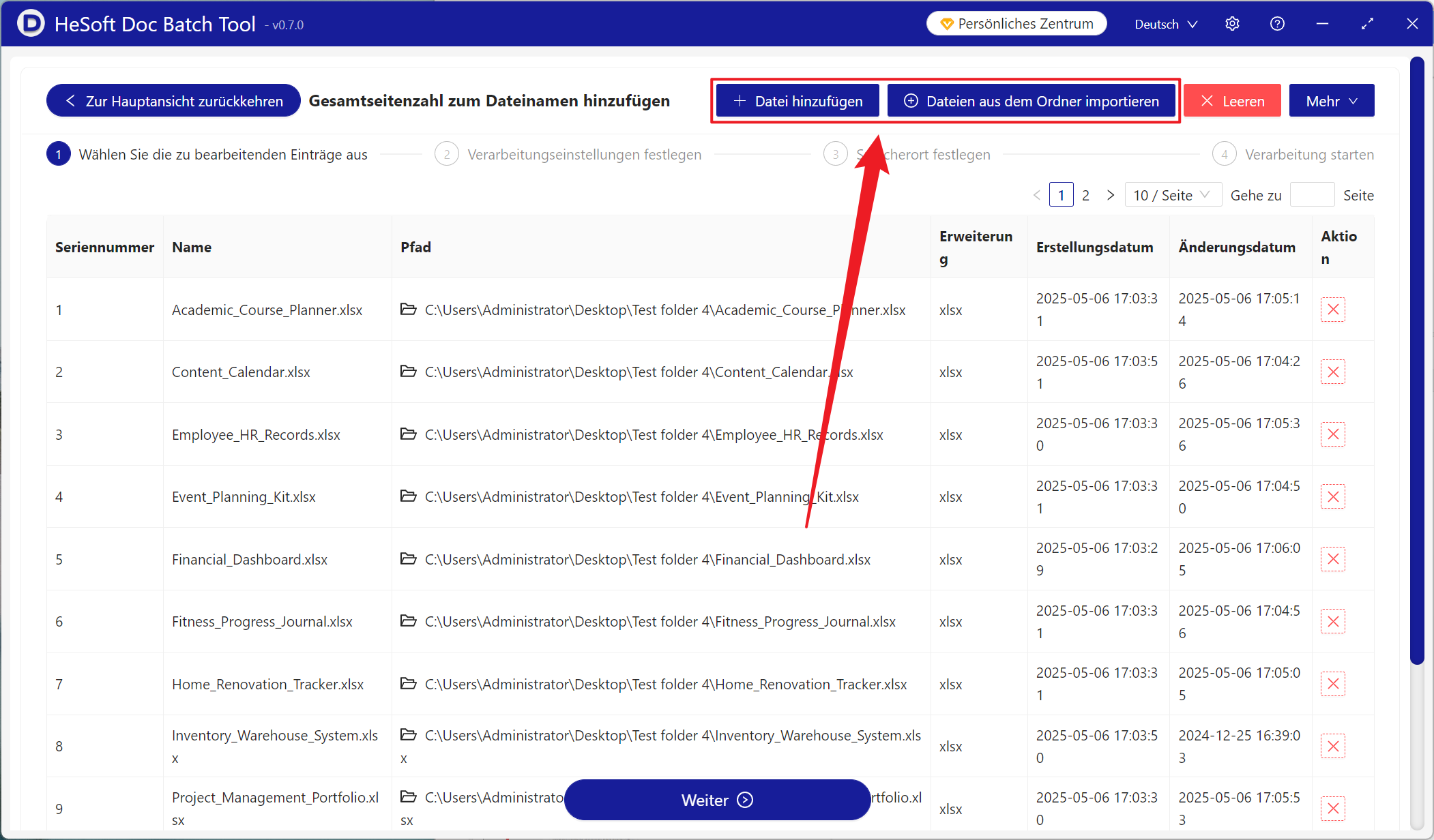Remove Project_Management_Portfolio.xlsx with its X icon
Image resolution: width=1434 pixels, height=840 pixels.
(1332, 809)
